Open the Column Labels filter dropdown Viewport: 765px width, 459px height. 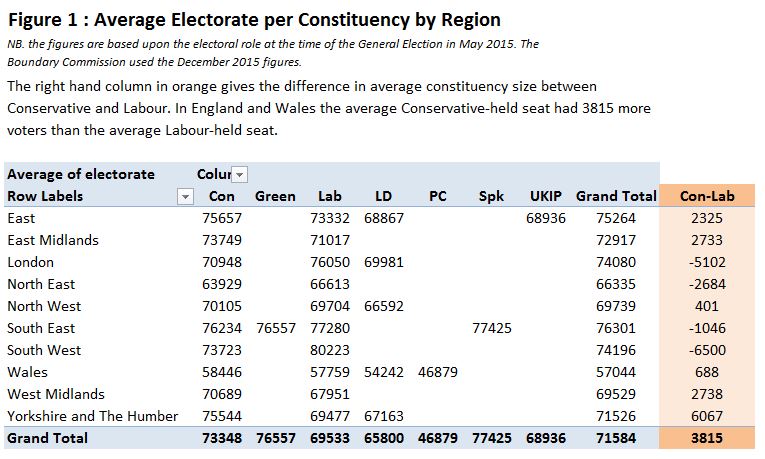click(239, 174)
